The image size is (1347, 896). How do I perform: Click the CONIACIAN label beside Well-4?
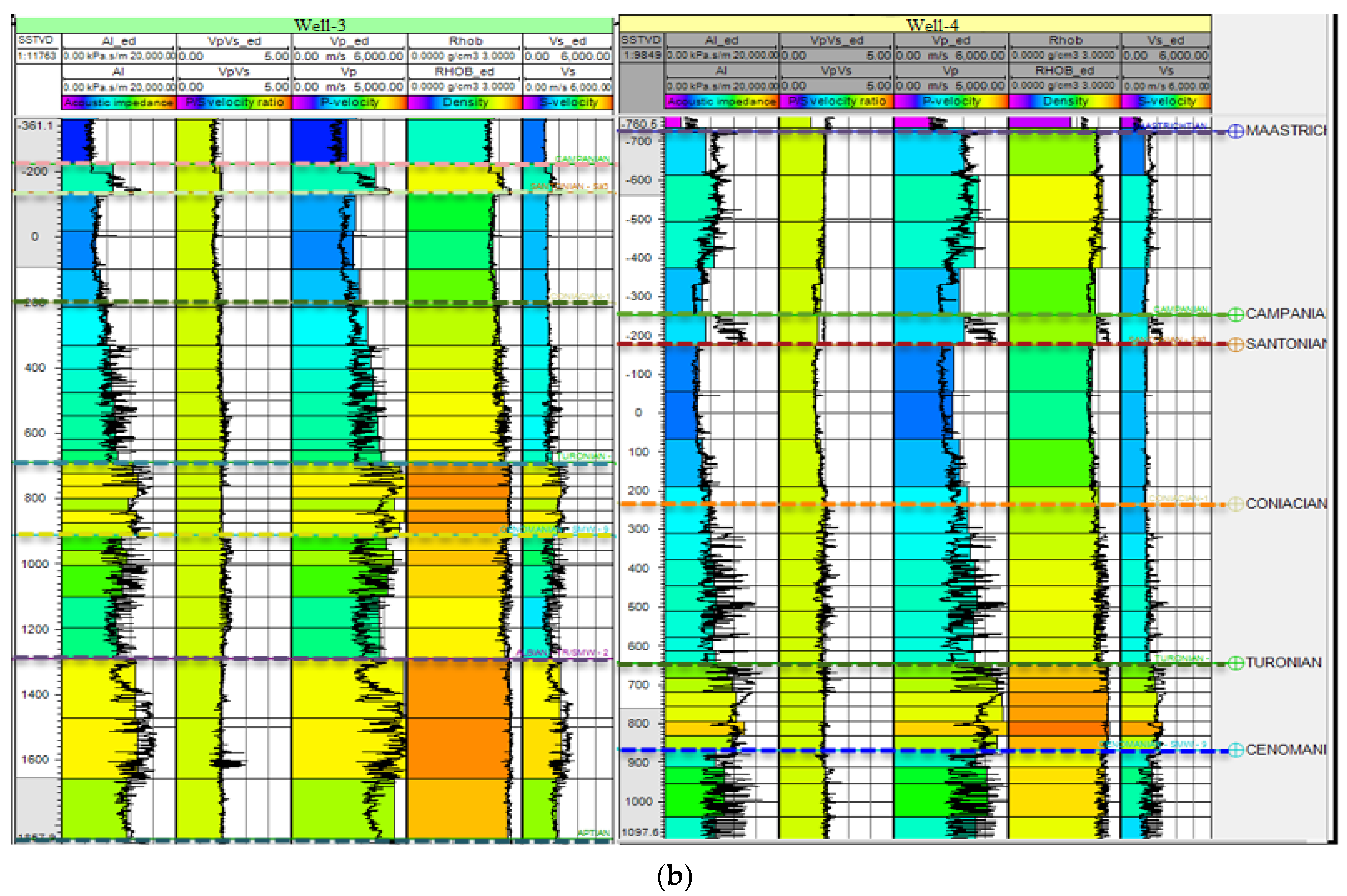1286,504
